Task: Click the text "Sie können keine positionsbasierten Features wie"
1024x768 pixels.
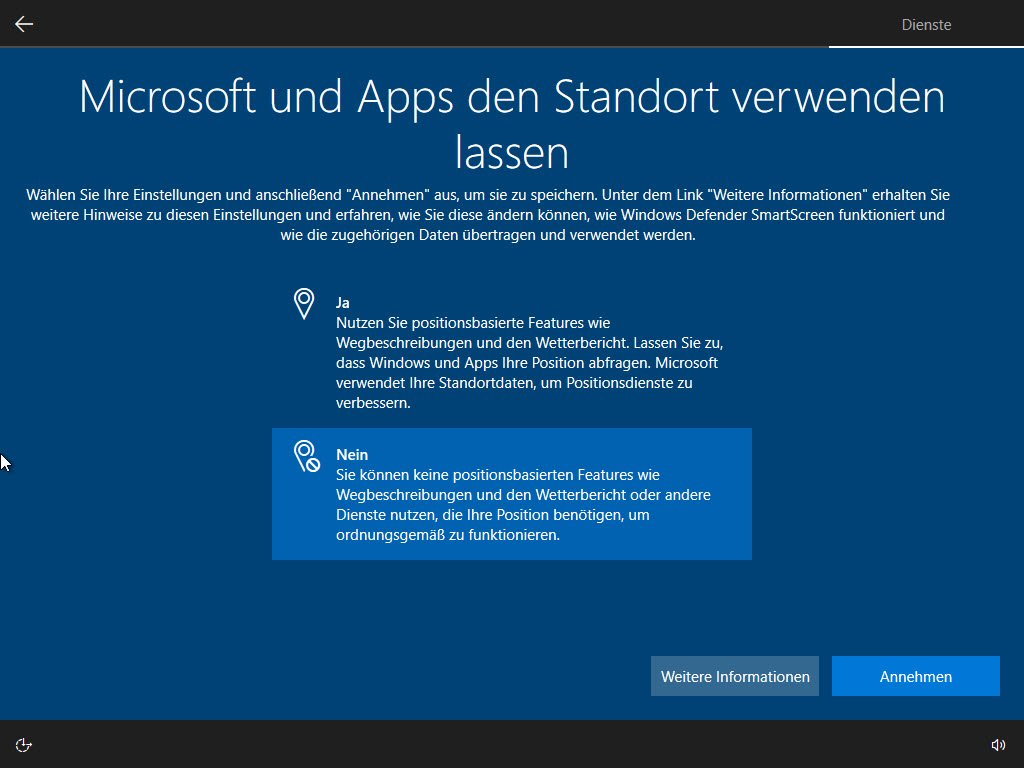Action: pyautogui.click(x=498, y=475)
